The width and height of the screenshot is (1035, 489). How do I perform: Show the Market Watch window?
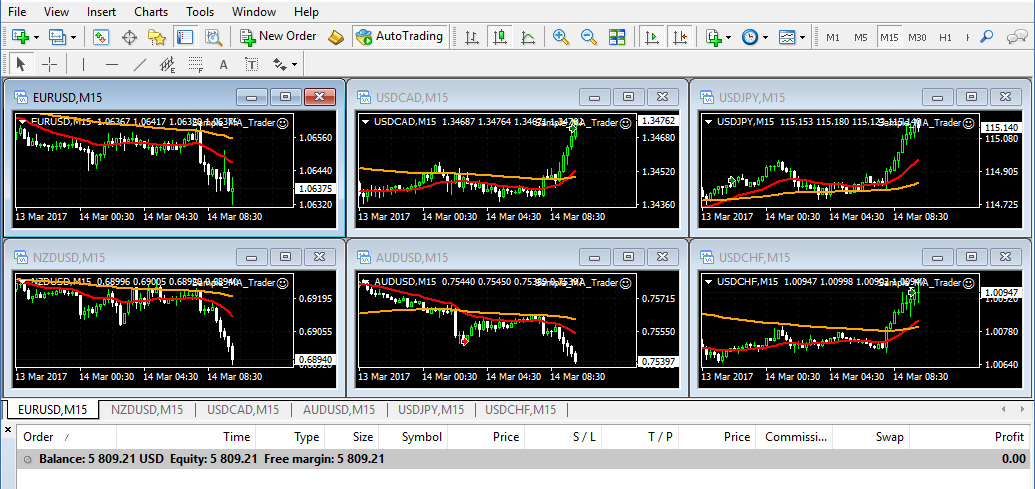(x=100, y=37)
